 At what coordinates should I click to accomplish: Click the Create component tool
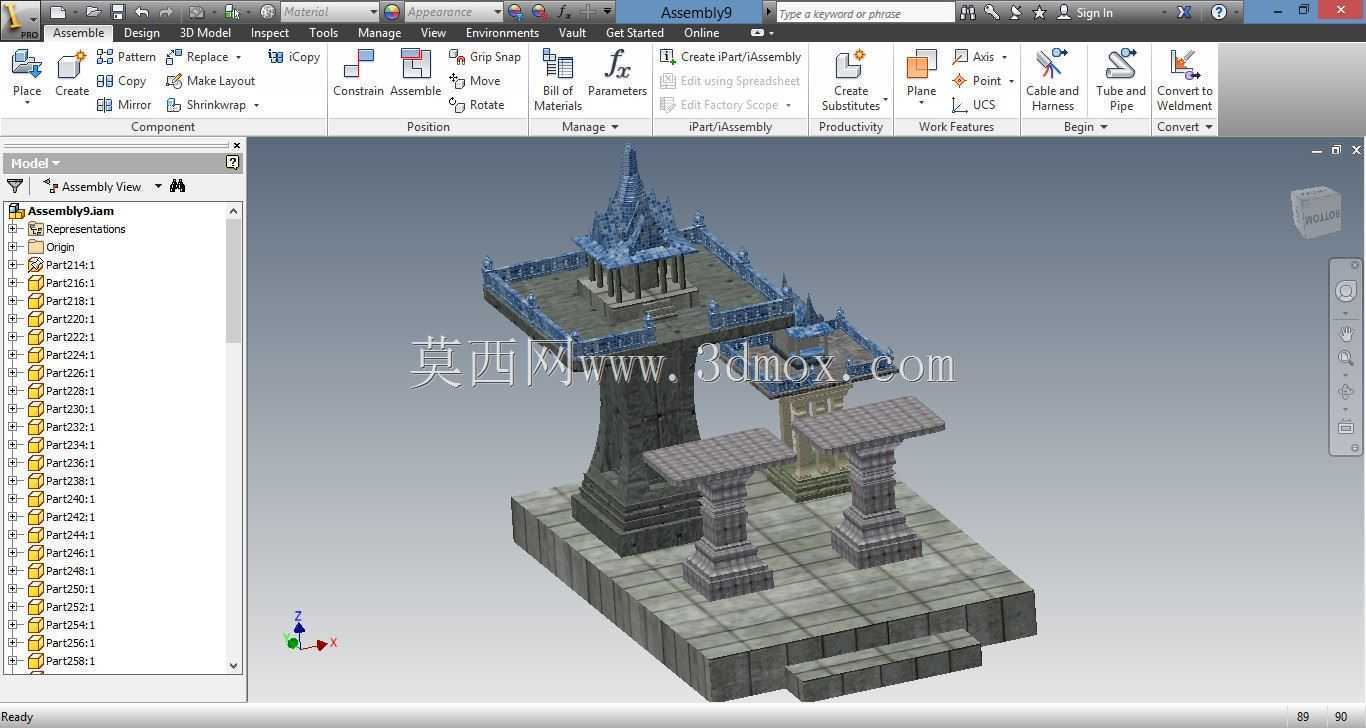(x=72, y=76)
